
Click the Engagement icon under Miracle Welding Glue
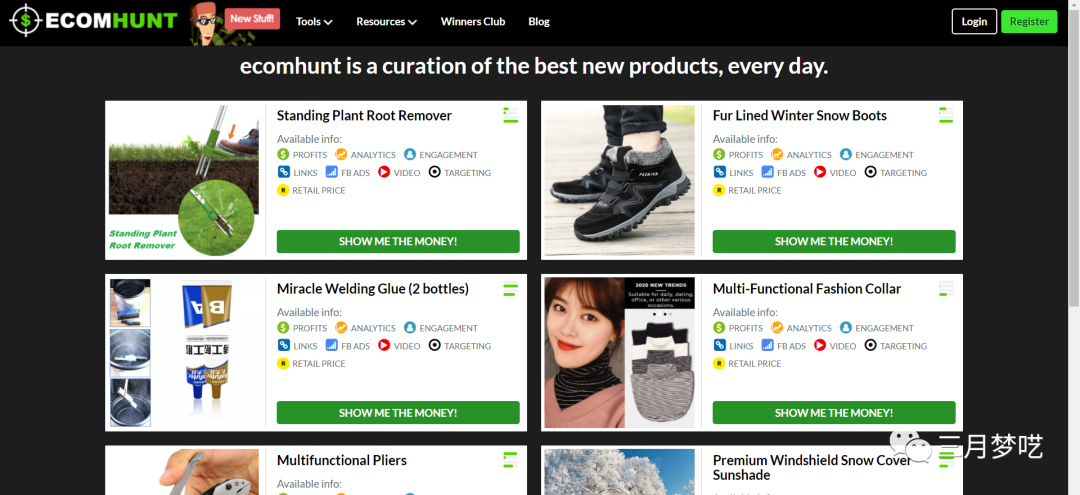pyautogui.click(x=410, y=328)
